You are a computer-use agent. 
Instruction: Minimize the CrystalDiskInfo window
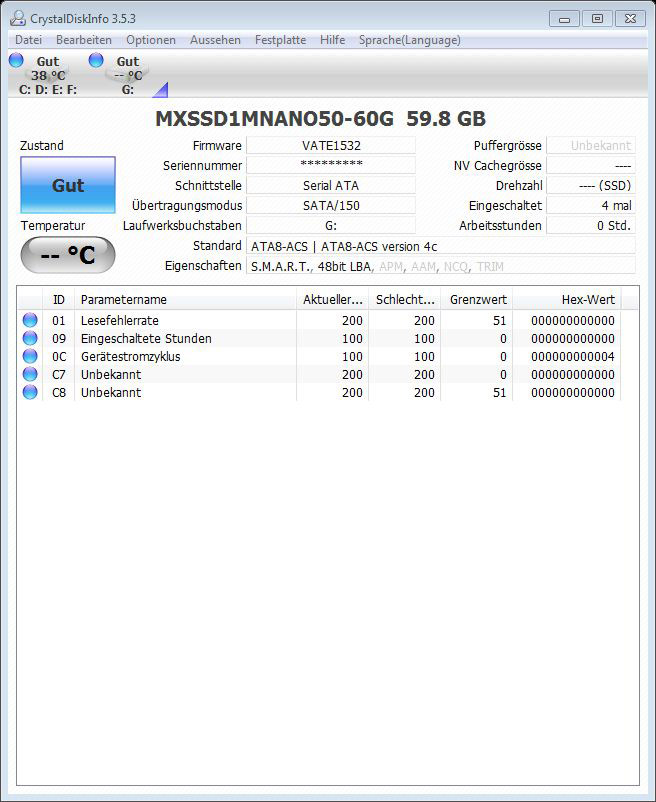click(564, 19)
